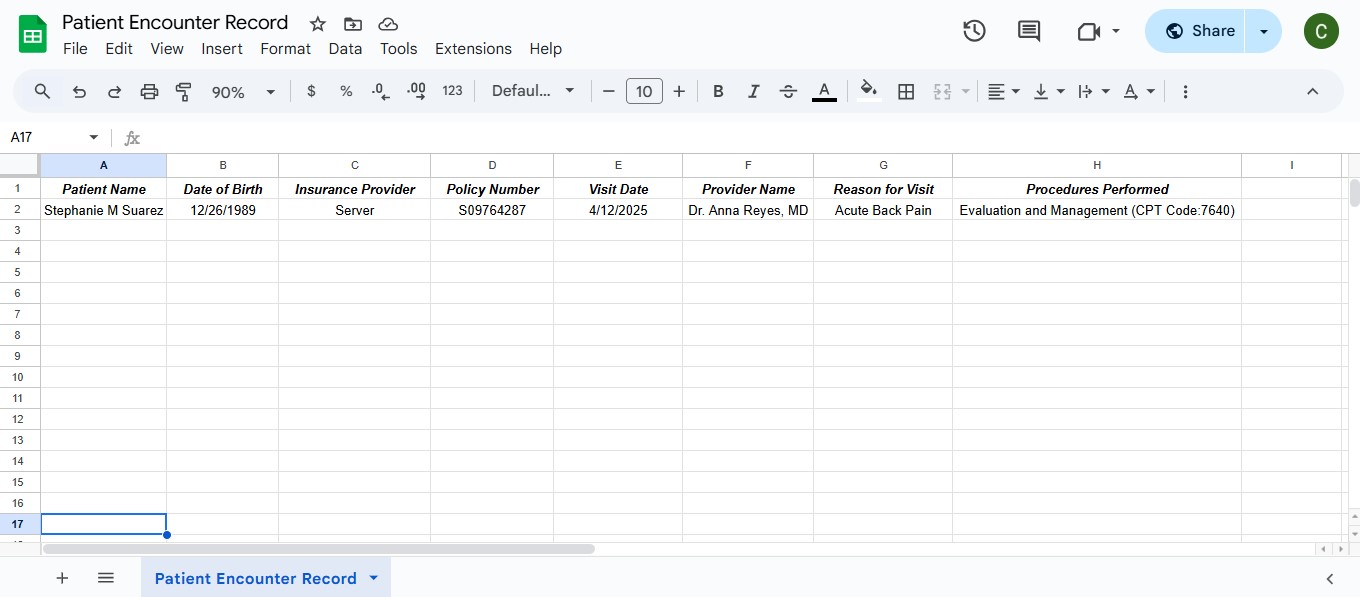Decrease decimal places
This screenshot has width=1360, height=597.
381,91
